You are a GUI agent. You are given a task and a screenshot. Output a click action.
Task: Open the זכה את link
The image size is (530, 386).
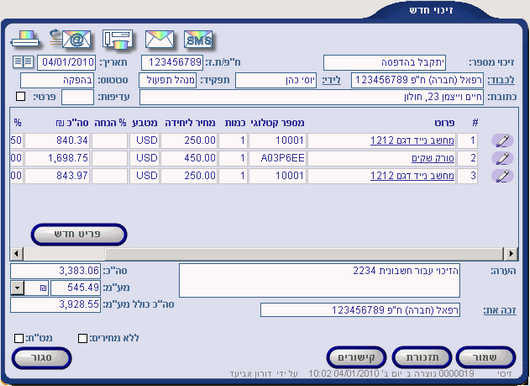[x=500, y=310]
